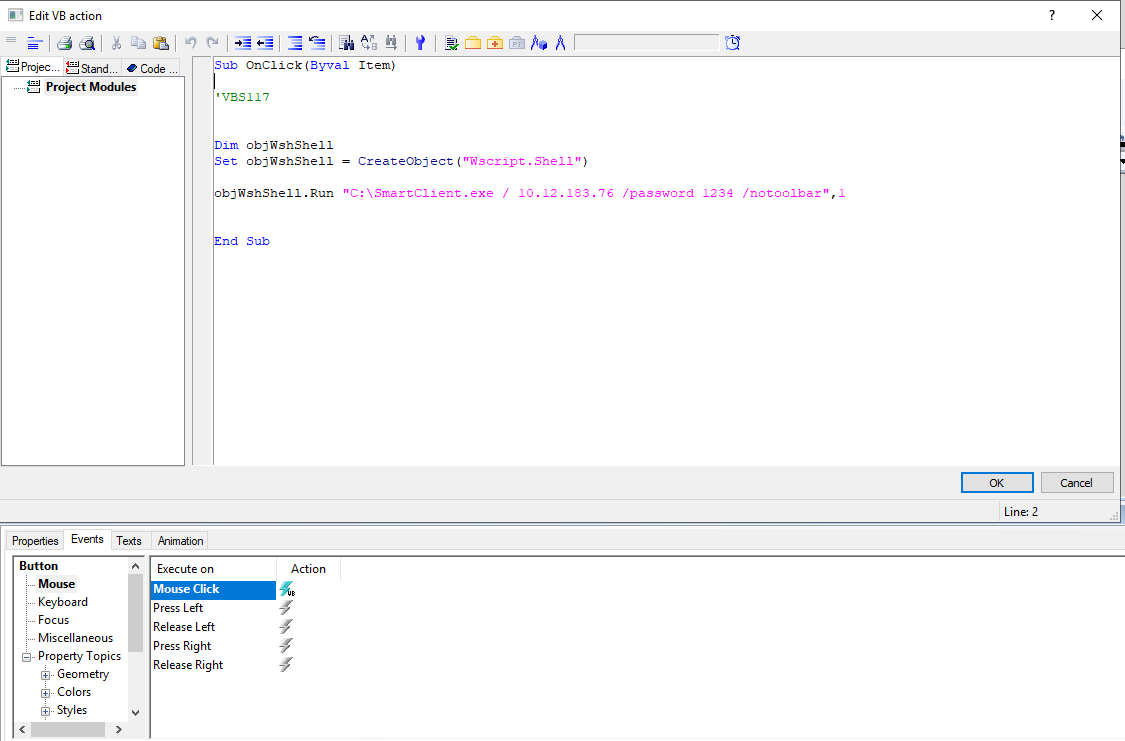Click the Execute on column header
1125x741 pixels.
click(x=214, y=569)
